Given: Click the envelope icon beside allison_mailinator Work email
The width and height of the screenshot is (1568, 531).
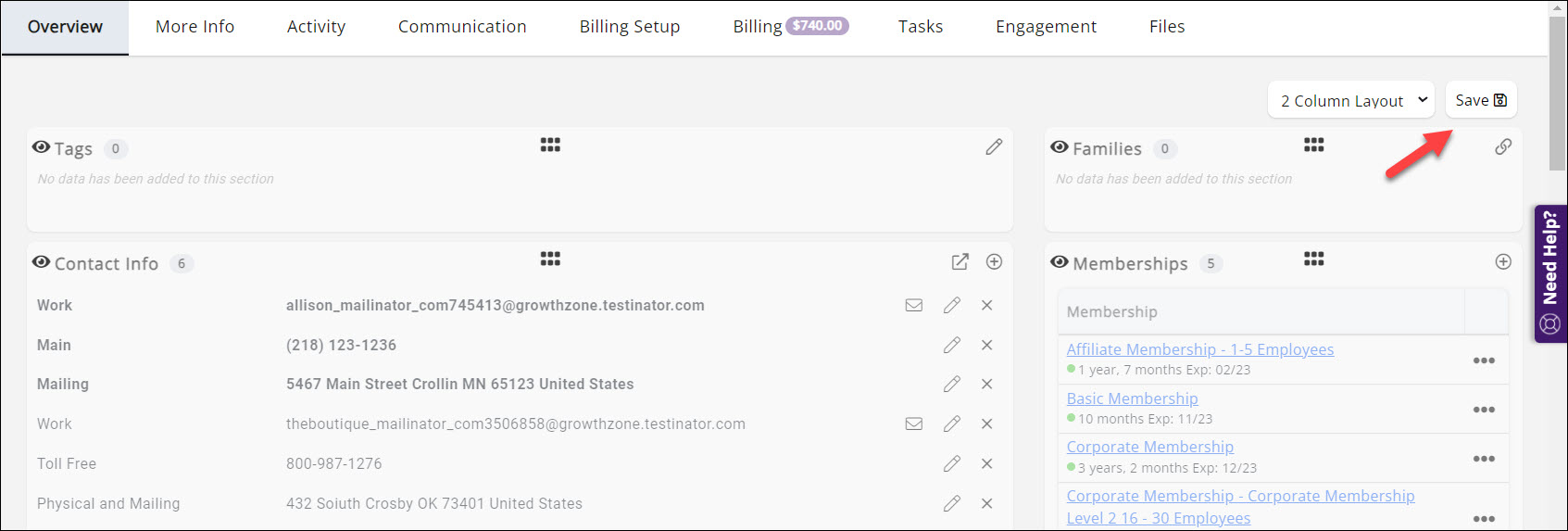Looking at the screenshot, I should (x=913, y=306).
